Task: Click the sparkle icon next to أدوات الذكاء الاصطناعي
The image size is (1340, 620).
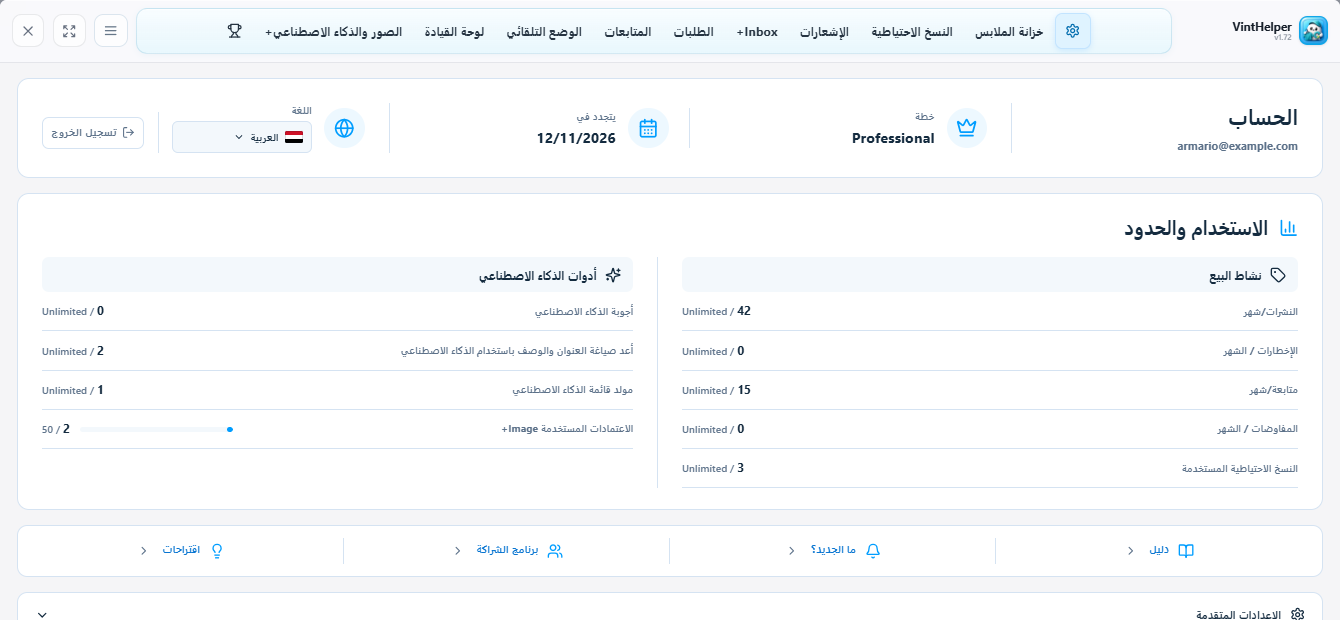Action: point(613,275)
